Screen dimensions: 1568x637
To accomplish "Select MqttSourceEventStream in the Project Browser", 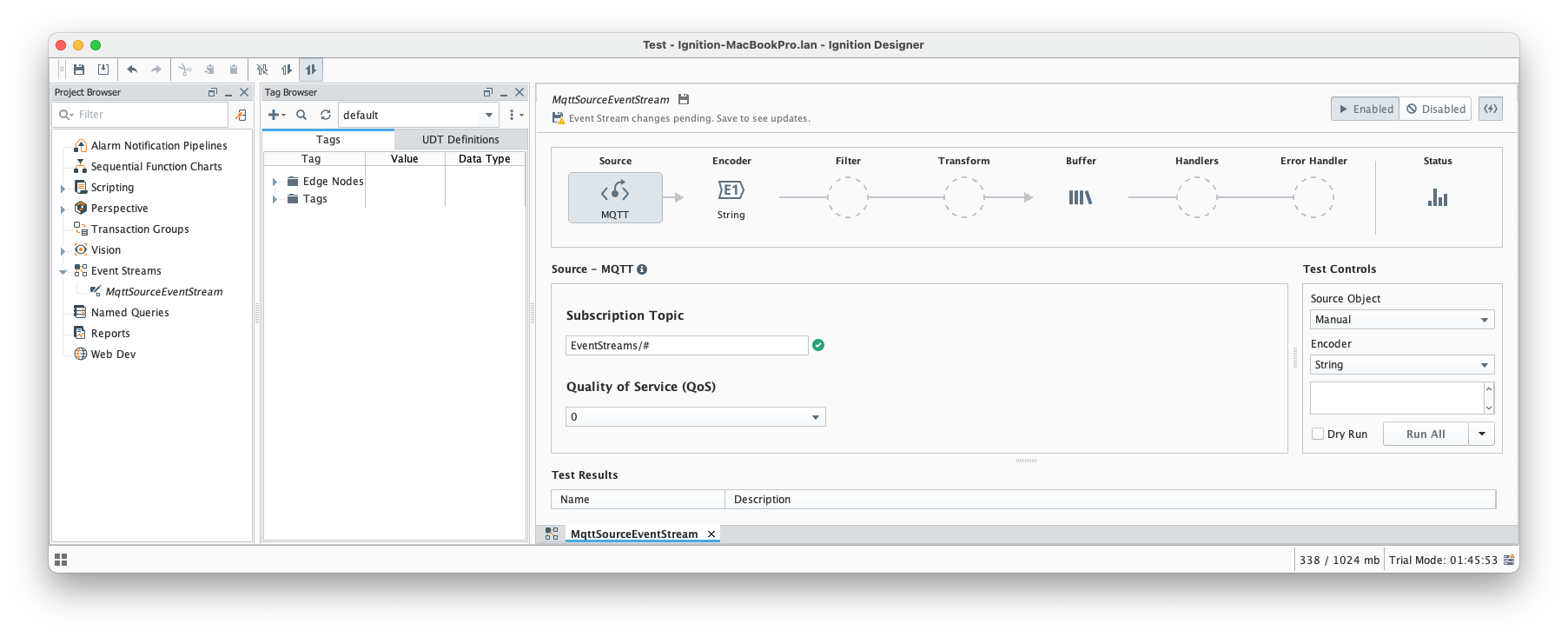I will 163,292.
